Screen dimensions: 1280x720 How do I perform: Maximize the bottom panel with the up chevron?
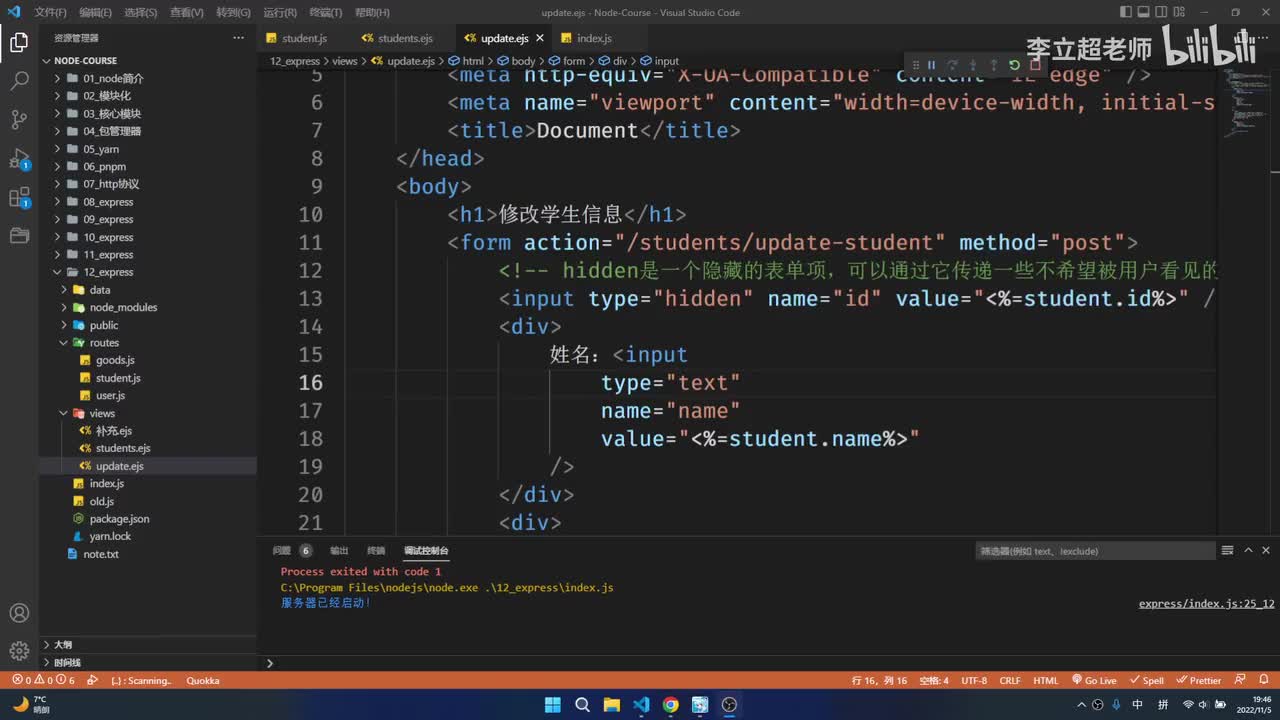[1247, 550]
